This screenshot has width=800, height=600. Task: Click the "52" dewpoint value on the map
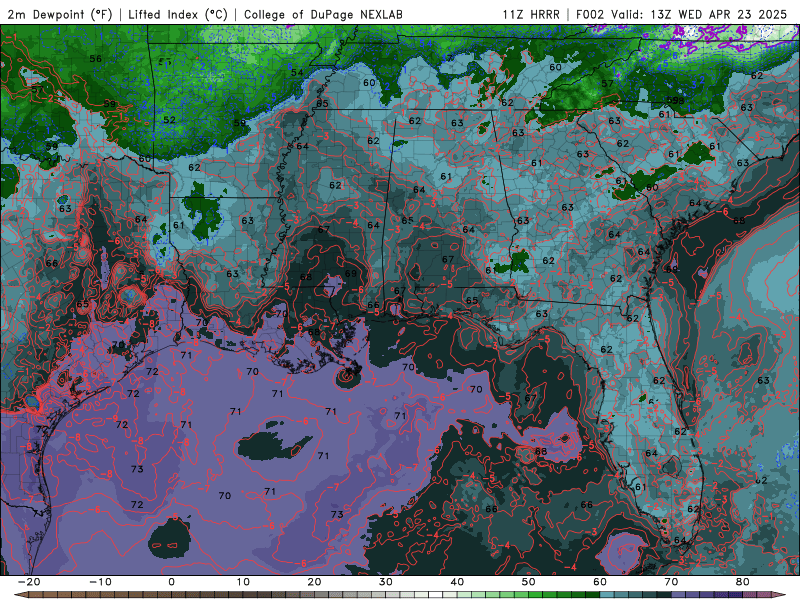[169, 120]
